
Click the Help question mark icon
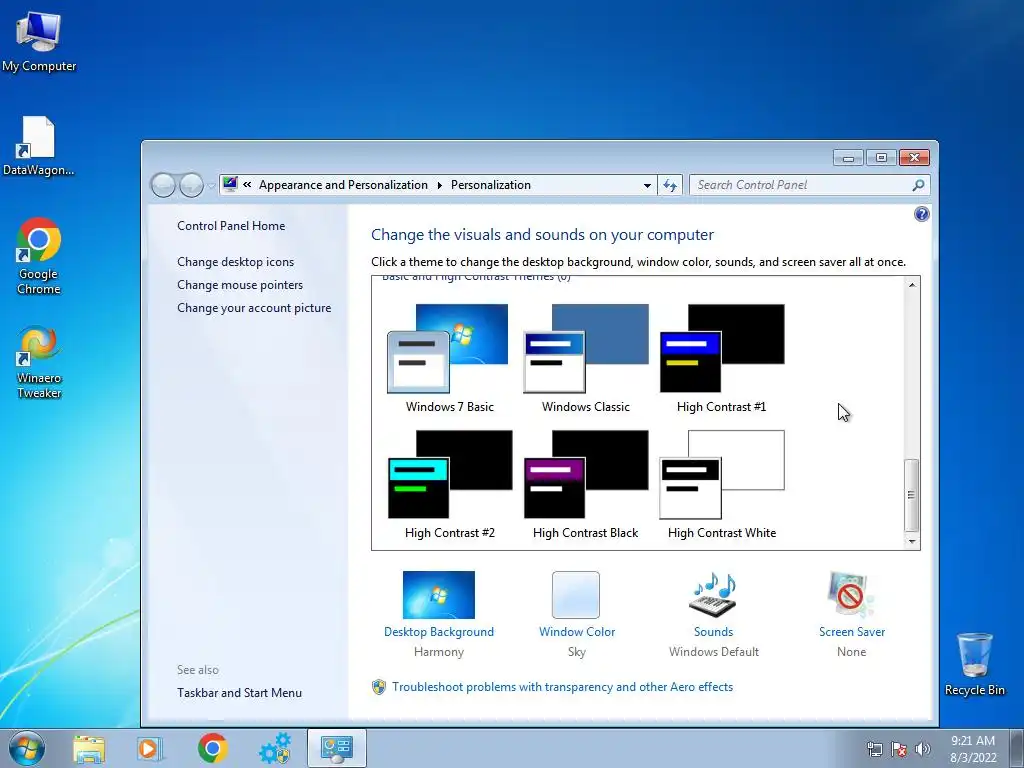[x=921, y=214]
